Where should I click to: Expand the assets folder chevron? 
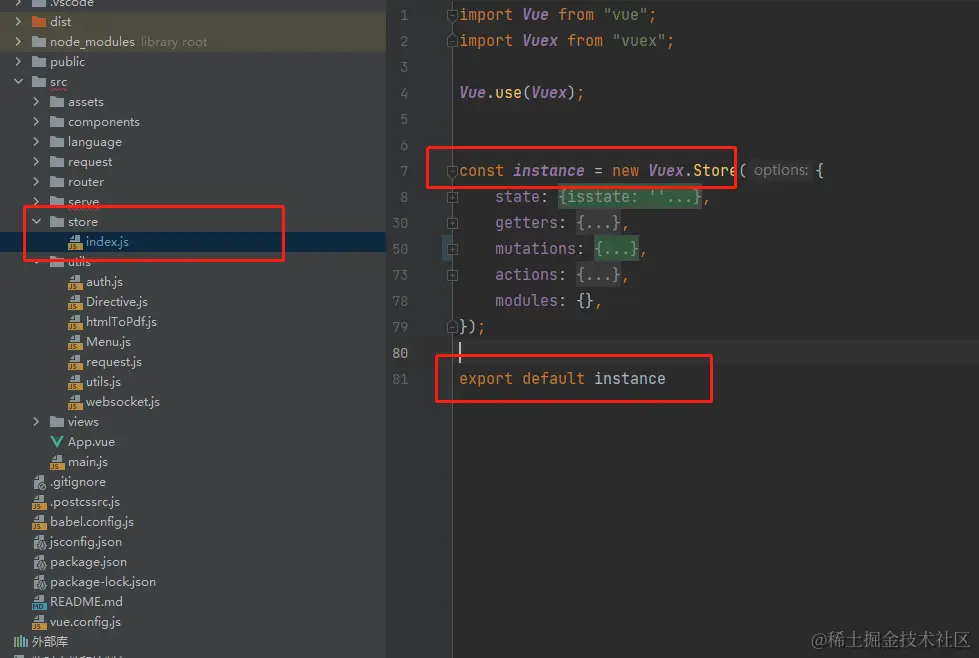click(36, 101)
